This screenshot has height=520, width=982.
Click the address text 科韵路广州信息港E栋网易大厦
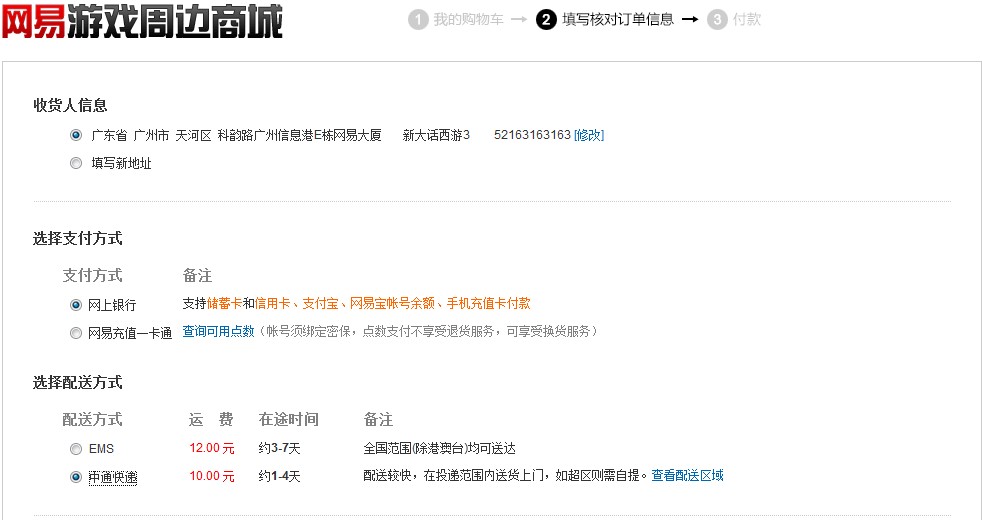click(x=299, y=135)
